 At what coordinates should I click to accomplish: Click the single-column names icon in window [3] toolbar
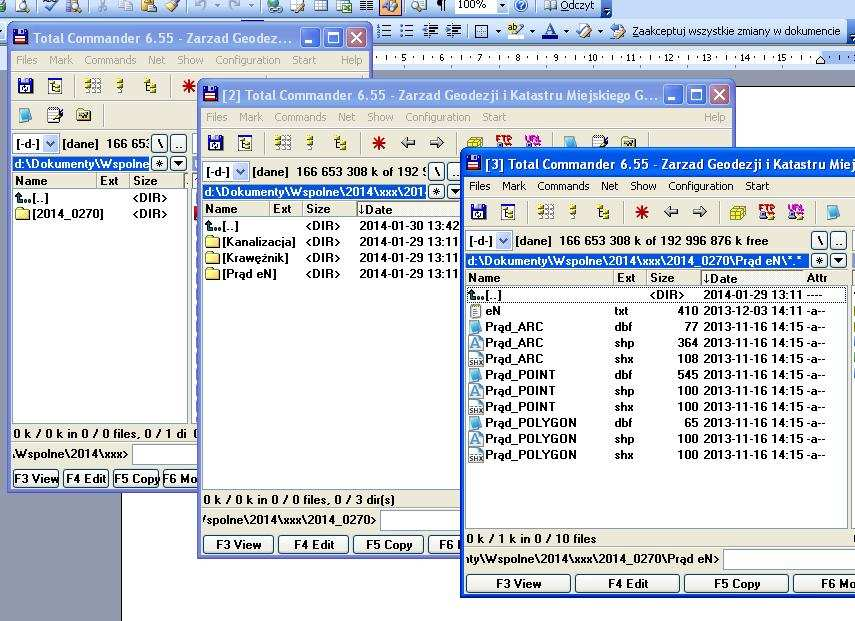pyautogui.click(x=573, y=212)
